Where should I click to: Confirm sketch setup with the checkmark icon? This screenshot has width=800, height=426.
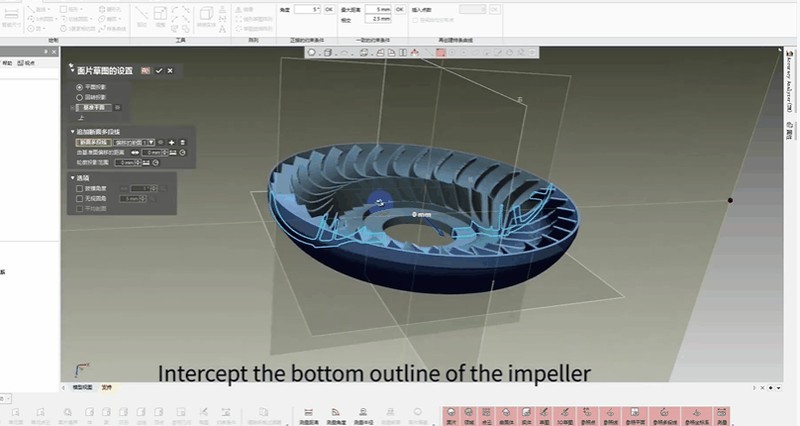158,71
